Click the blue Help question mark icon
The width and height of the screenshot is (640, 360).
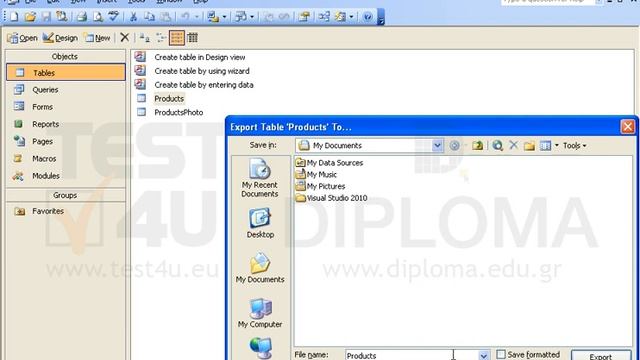[367, 17]
